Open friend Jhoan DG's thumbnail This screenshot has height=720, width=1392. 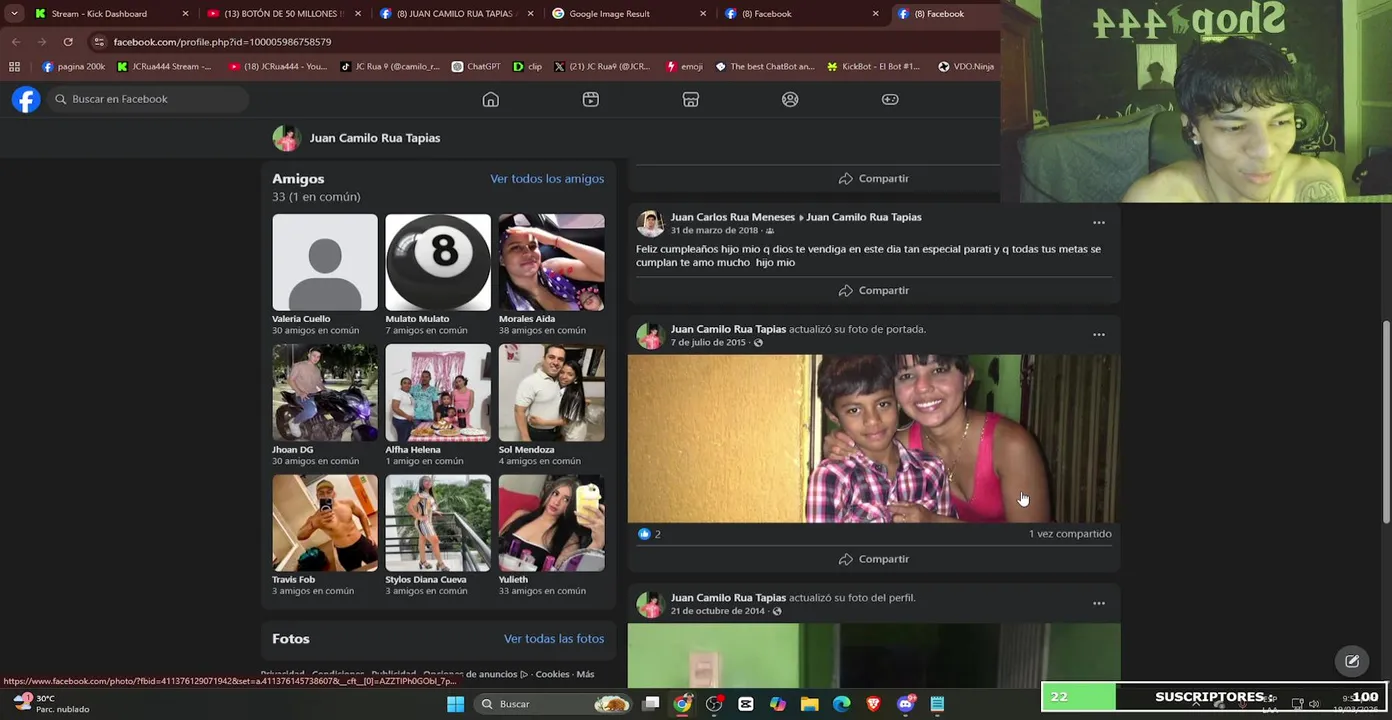coord(325,392)
